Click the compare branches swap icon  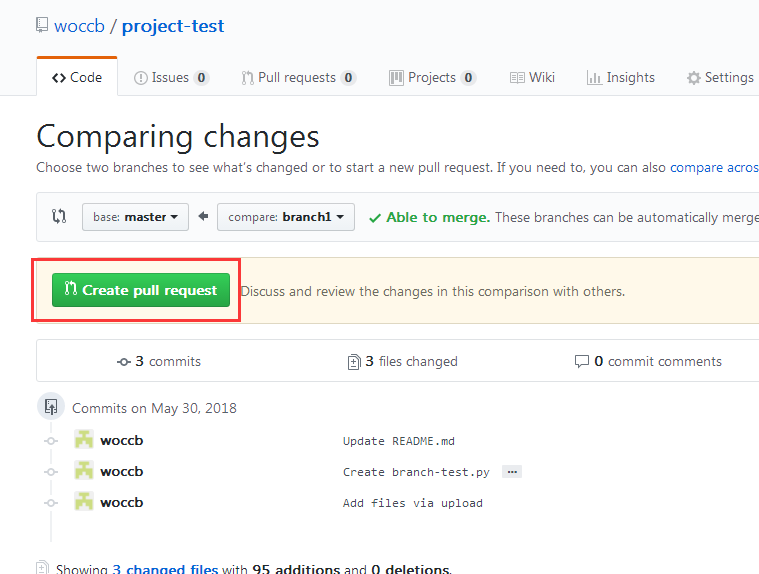[x=59, y=216]
